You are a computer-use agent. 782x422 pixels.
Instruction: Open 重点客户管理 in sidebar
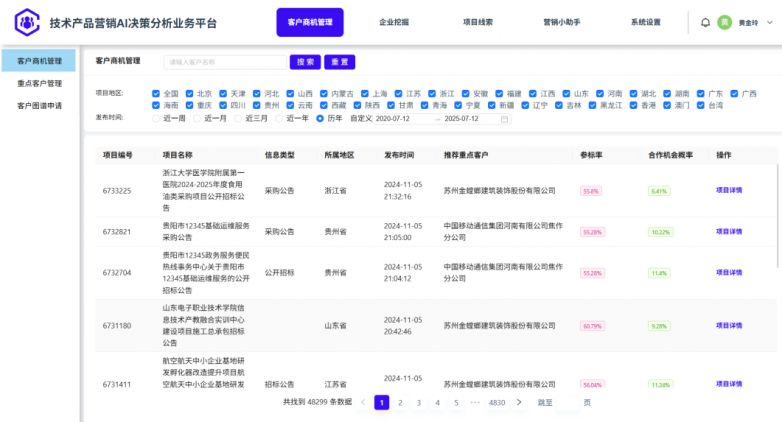[39, 83]
